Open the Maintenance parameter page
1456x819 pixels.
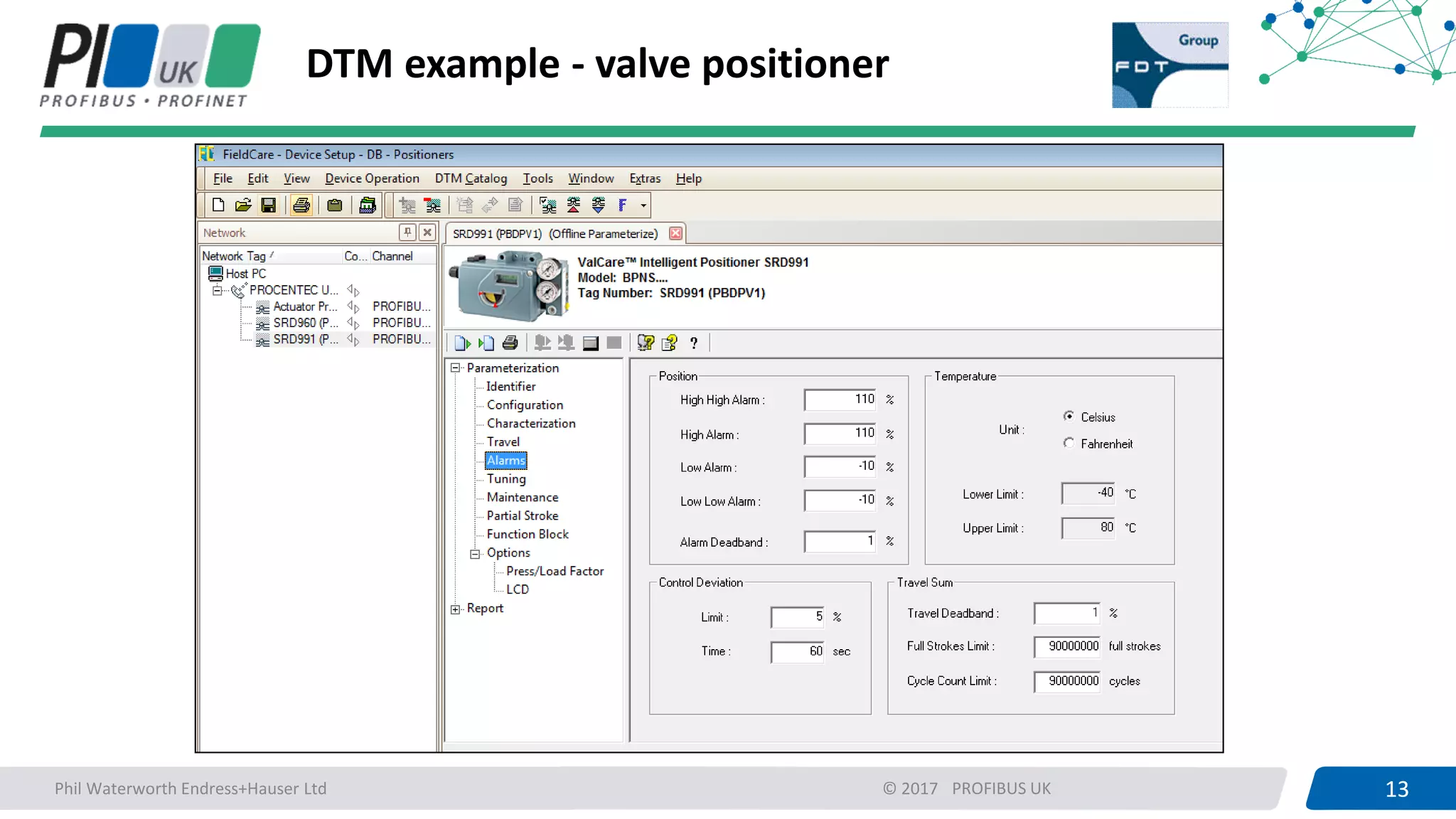point(523,498)
